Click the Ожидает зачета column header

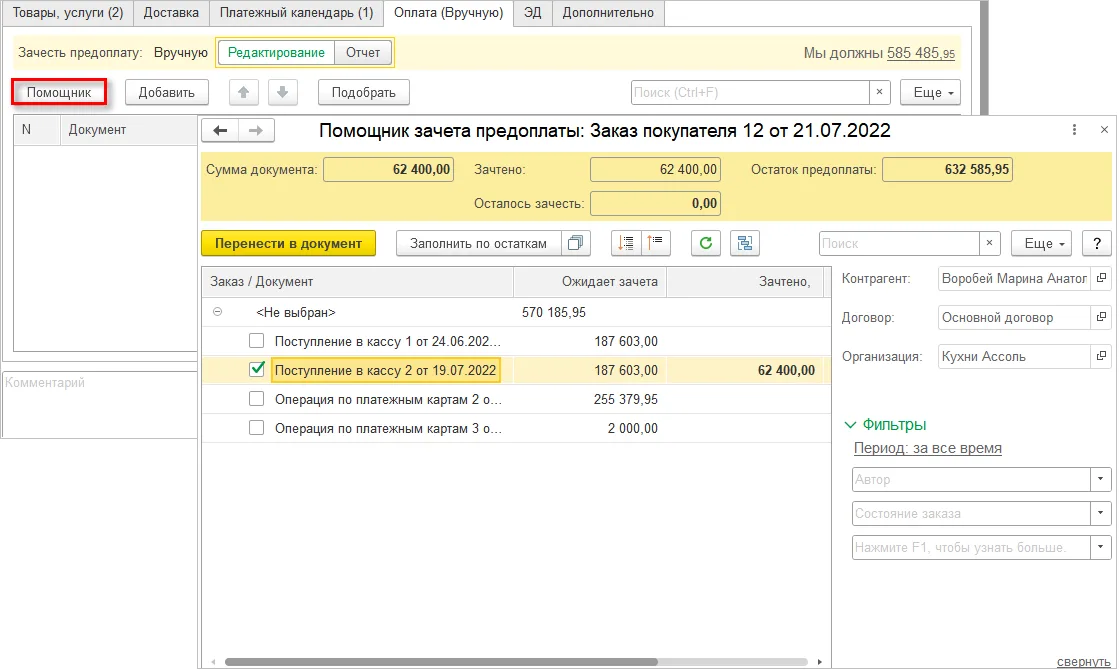pyautogui.click(x=590, y=282)
